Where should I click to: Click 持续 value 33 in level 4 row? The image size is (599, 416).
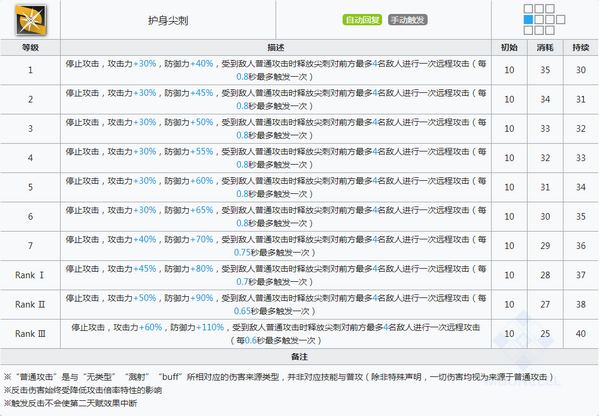tap(581, 158)
